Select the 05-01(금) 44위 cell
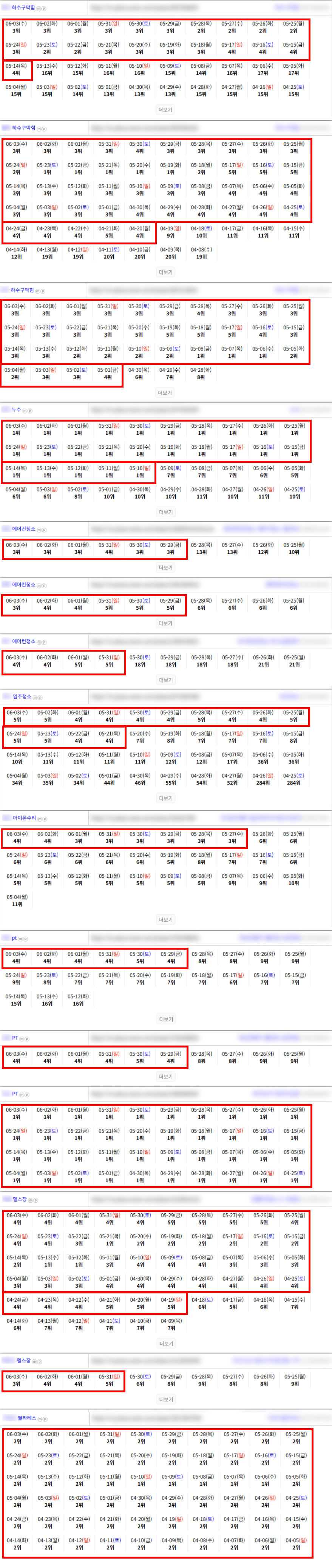 pyautogui.click(x=109, y=780)
